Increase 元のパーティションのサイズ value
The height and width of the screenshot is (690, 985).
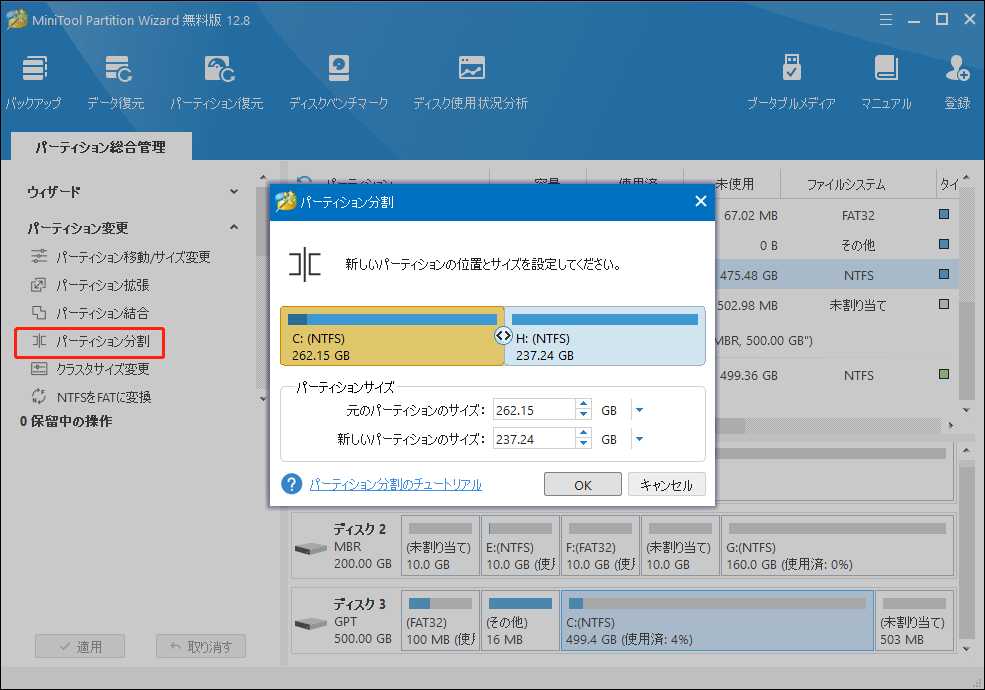point(584,405)
